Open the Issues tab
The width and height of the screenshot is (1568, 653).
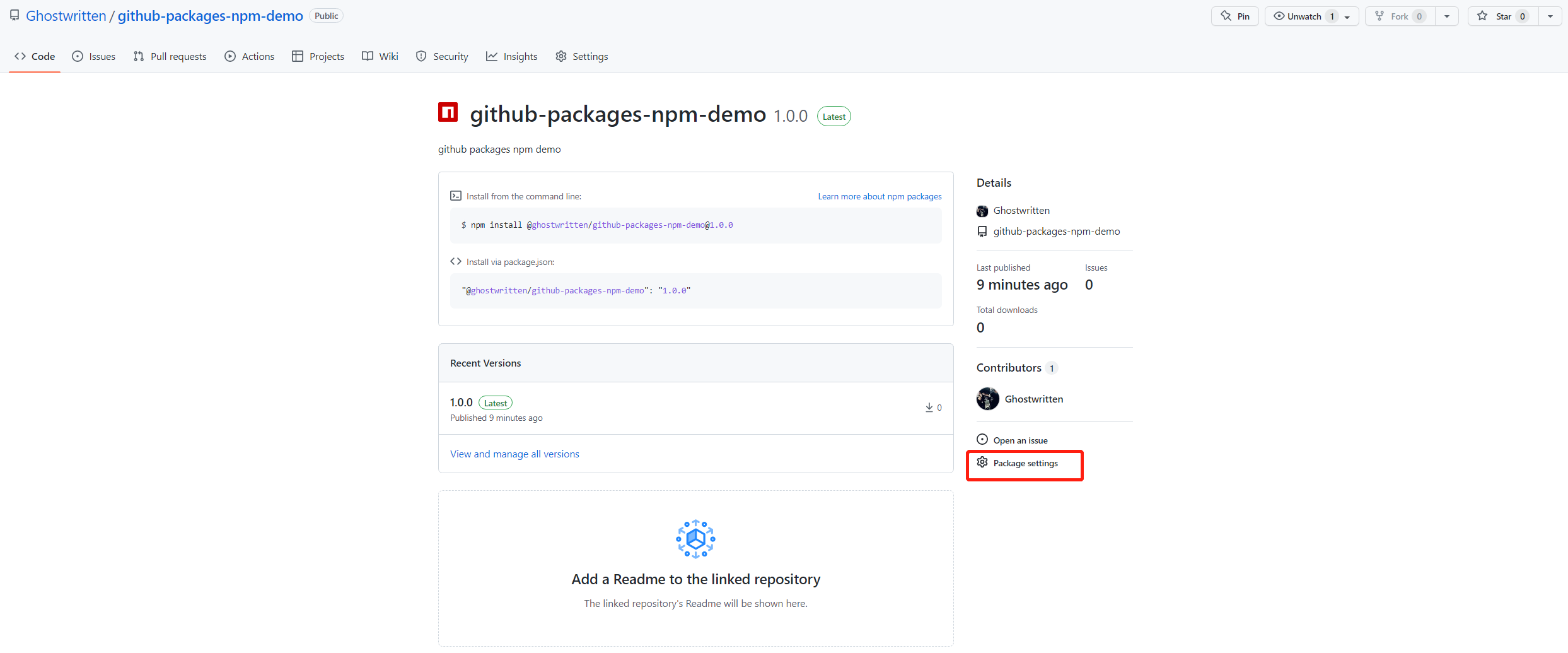click(94, 56)
